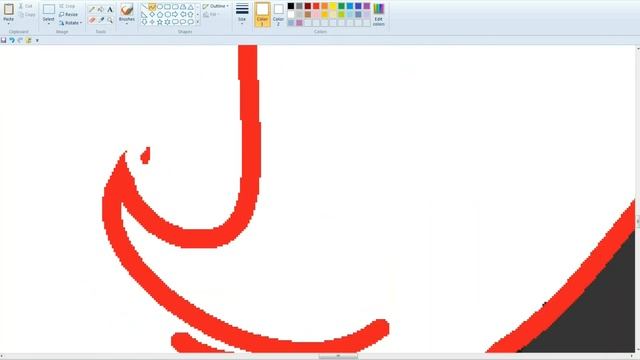Choose the Oval shape
This screenshot has height=360, width=640.
pos(160,7)
